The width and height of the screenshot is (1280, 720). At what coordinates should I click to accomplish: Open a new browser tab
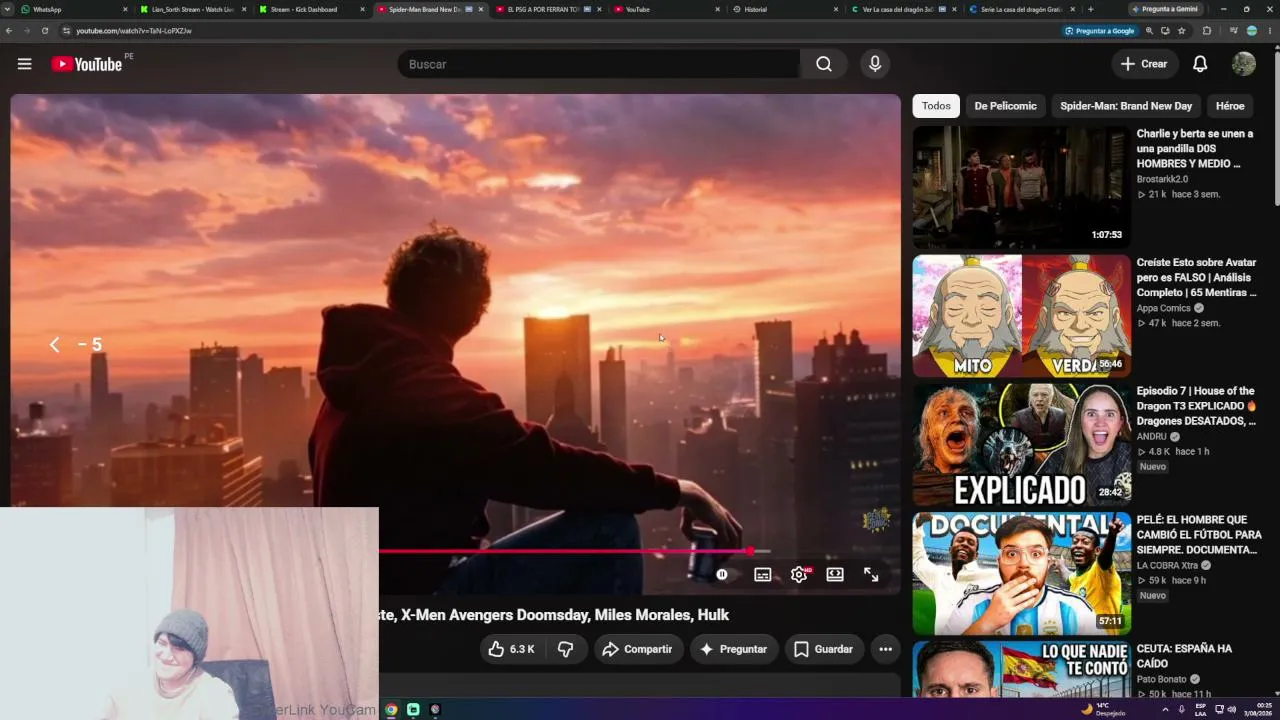click(1090, 9)
